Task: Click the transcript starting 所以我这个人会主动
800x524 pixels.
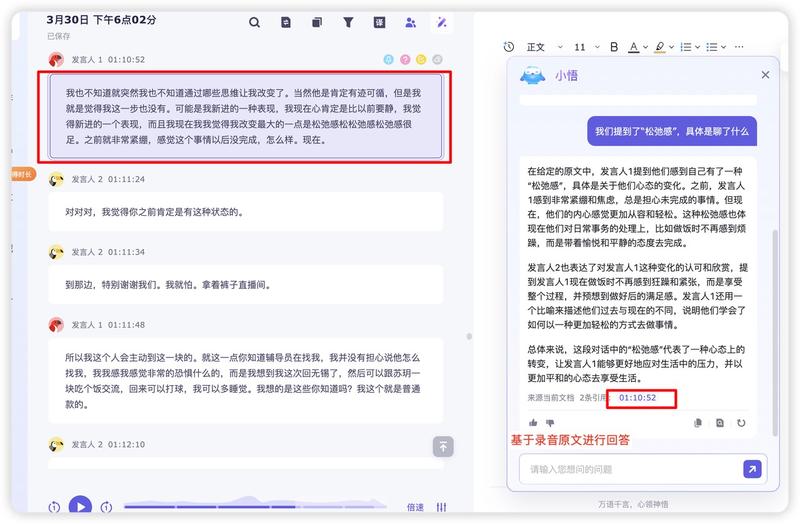Action: (246, 381)
